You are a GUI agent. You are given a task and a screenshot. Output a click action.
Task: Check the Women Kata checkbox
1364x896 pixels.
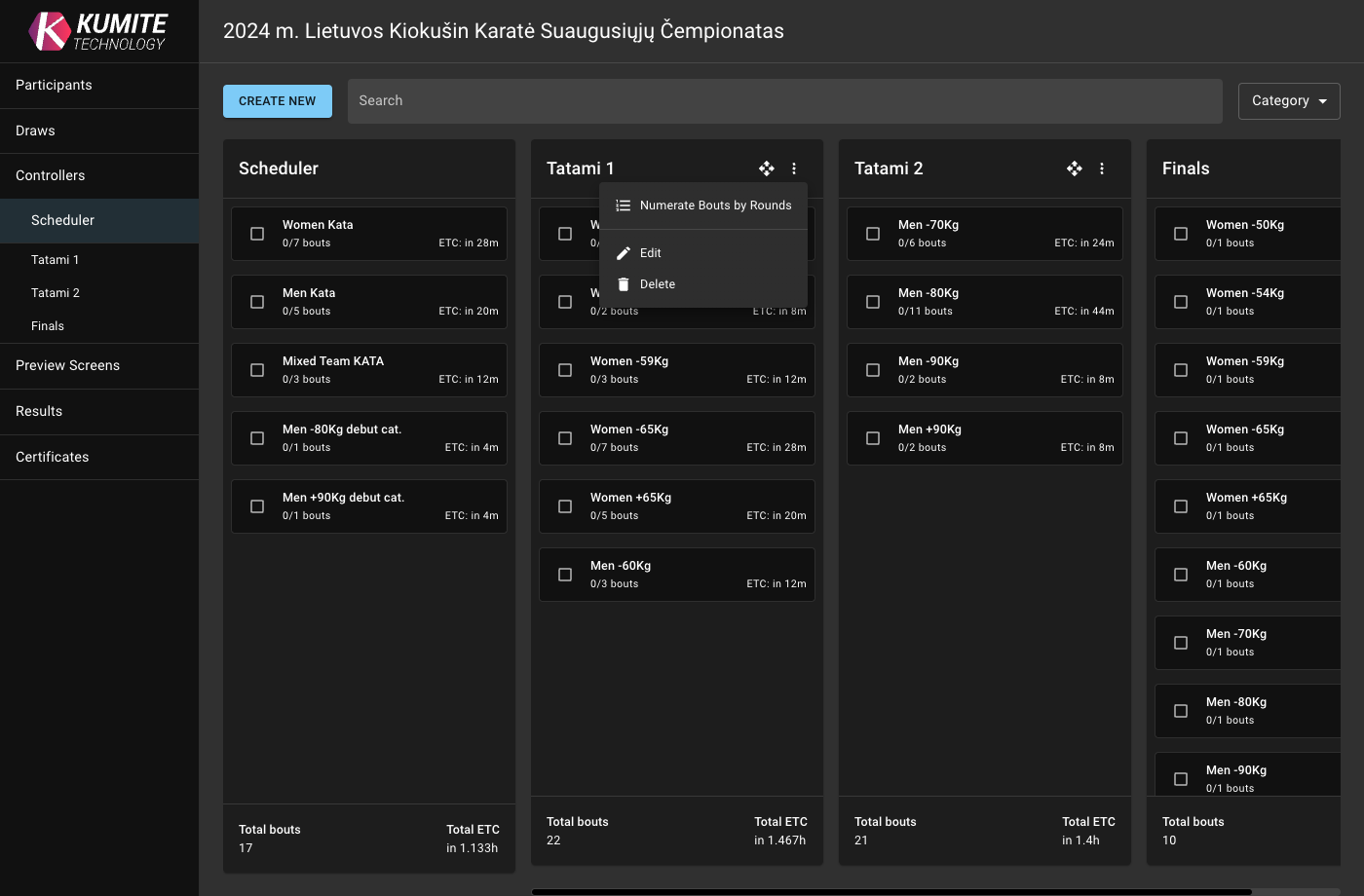click(257, 234)
